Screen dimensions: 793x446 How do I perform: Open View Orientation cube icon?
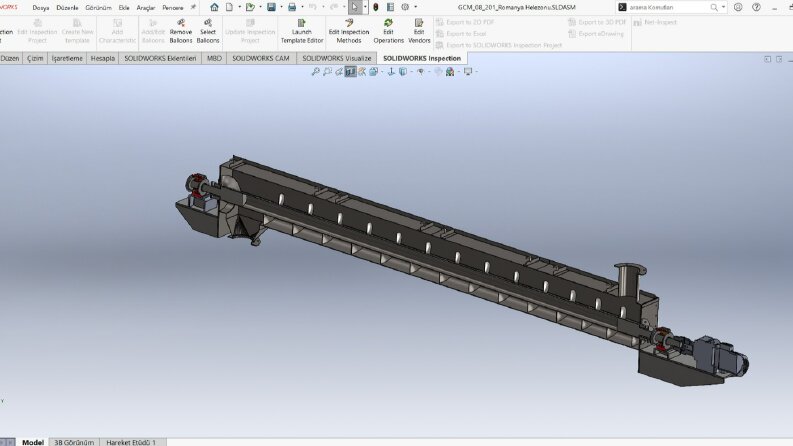click(x=374, y=72)
